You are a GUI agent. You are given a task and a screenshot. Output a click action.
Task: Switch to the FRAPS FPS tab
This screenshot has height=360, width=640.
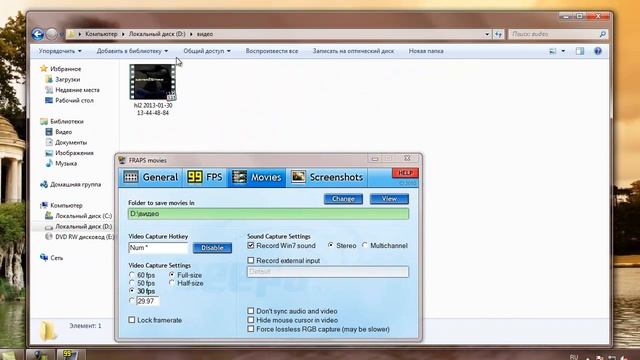pos(205,177)
